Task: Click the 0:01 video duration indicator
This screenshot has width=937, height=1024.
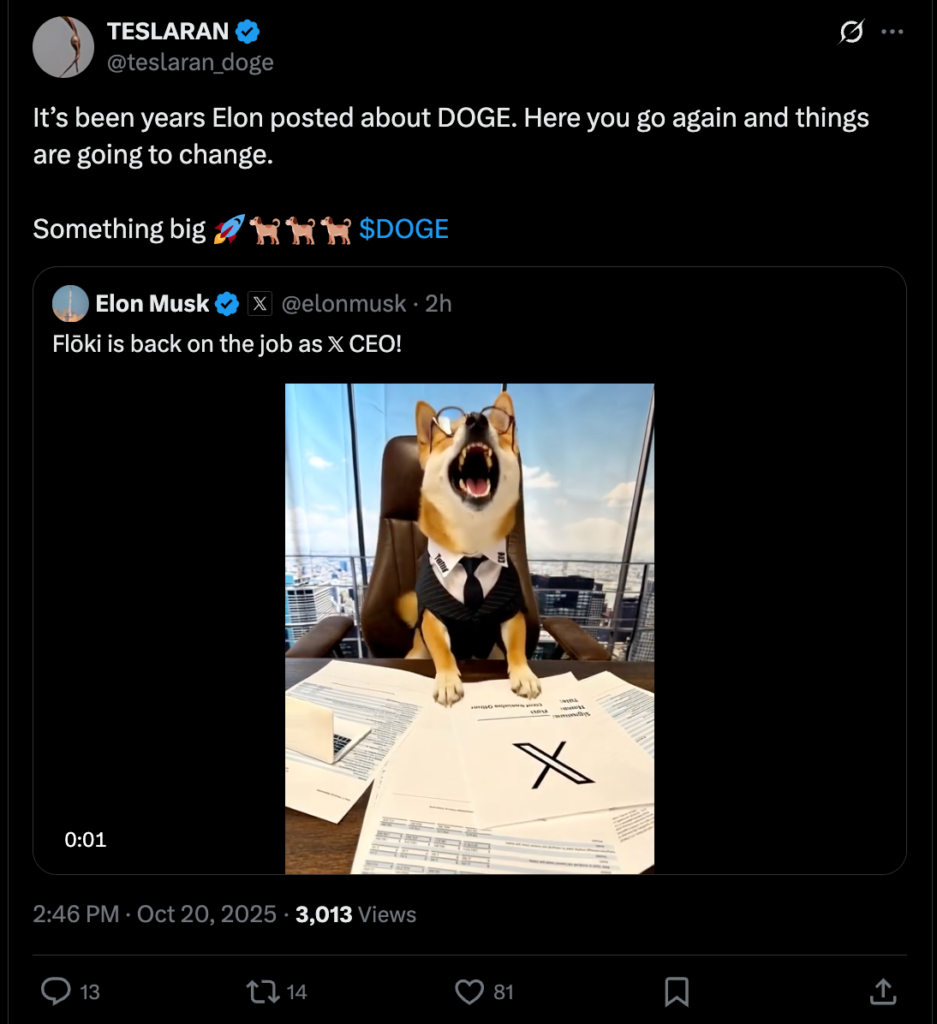Action: click(x=85, y=840)
